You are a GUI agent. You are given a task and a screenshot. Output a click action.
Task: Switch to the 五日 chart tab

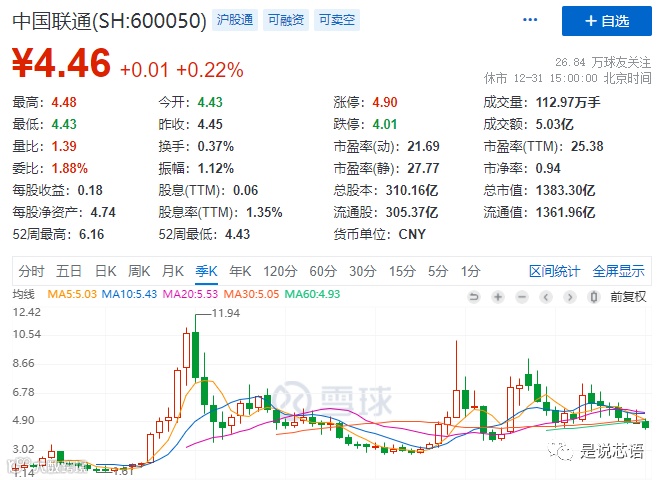point(69,271)
